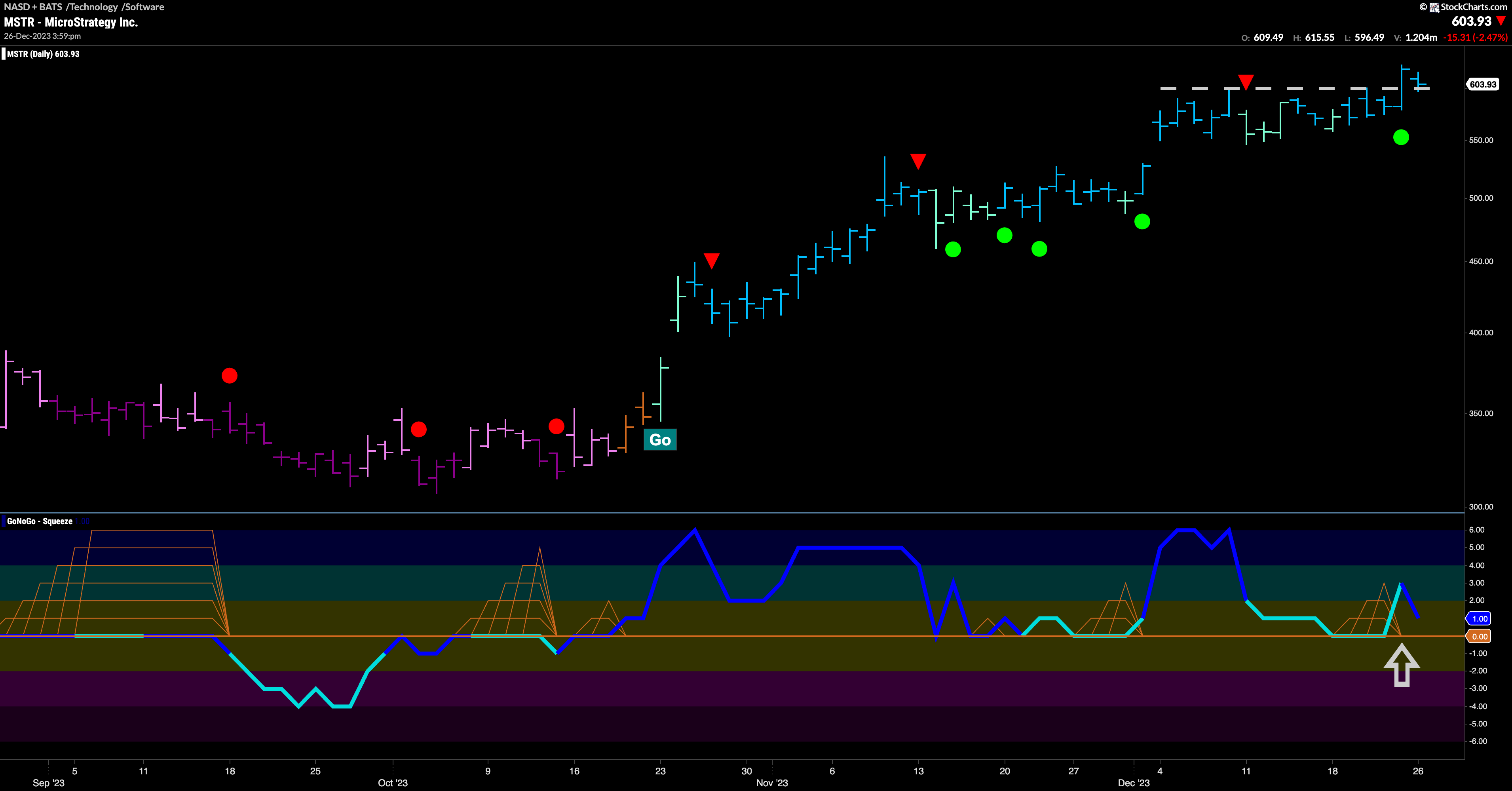Click the 'Nov '23' date axis label
The height and width of the screenshot is (791, 1512).
pos(772,783)
